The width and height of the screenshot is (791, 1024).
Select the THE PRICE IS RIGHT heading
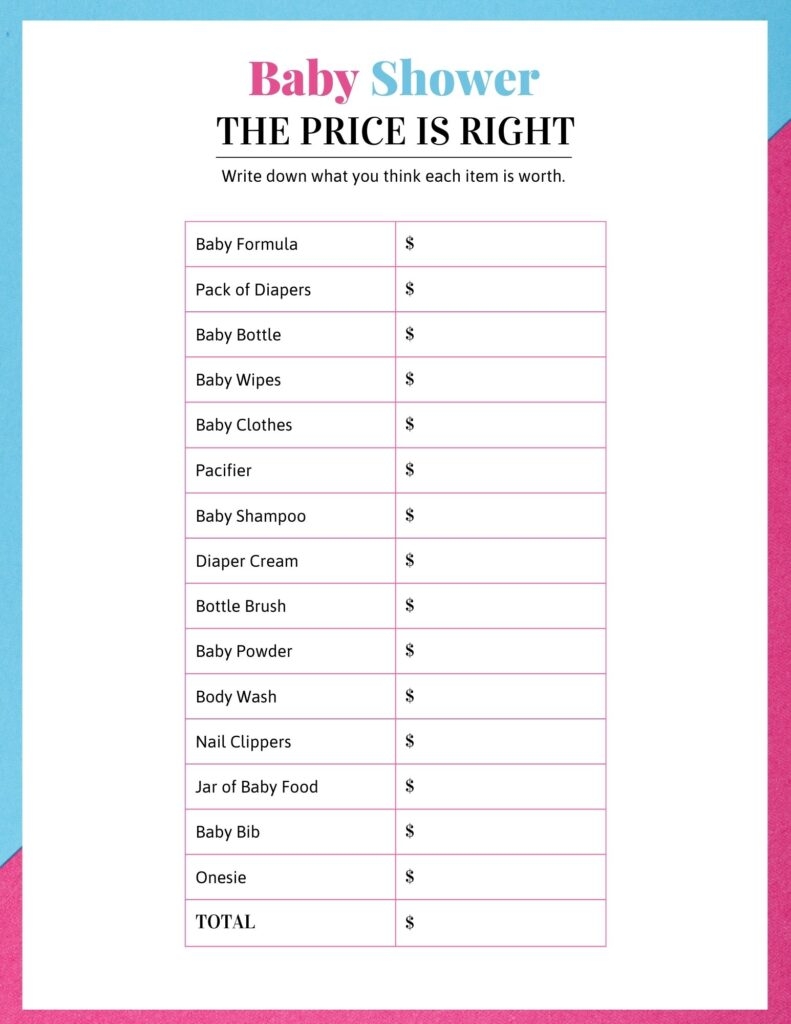point(395,131)
